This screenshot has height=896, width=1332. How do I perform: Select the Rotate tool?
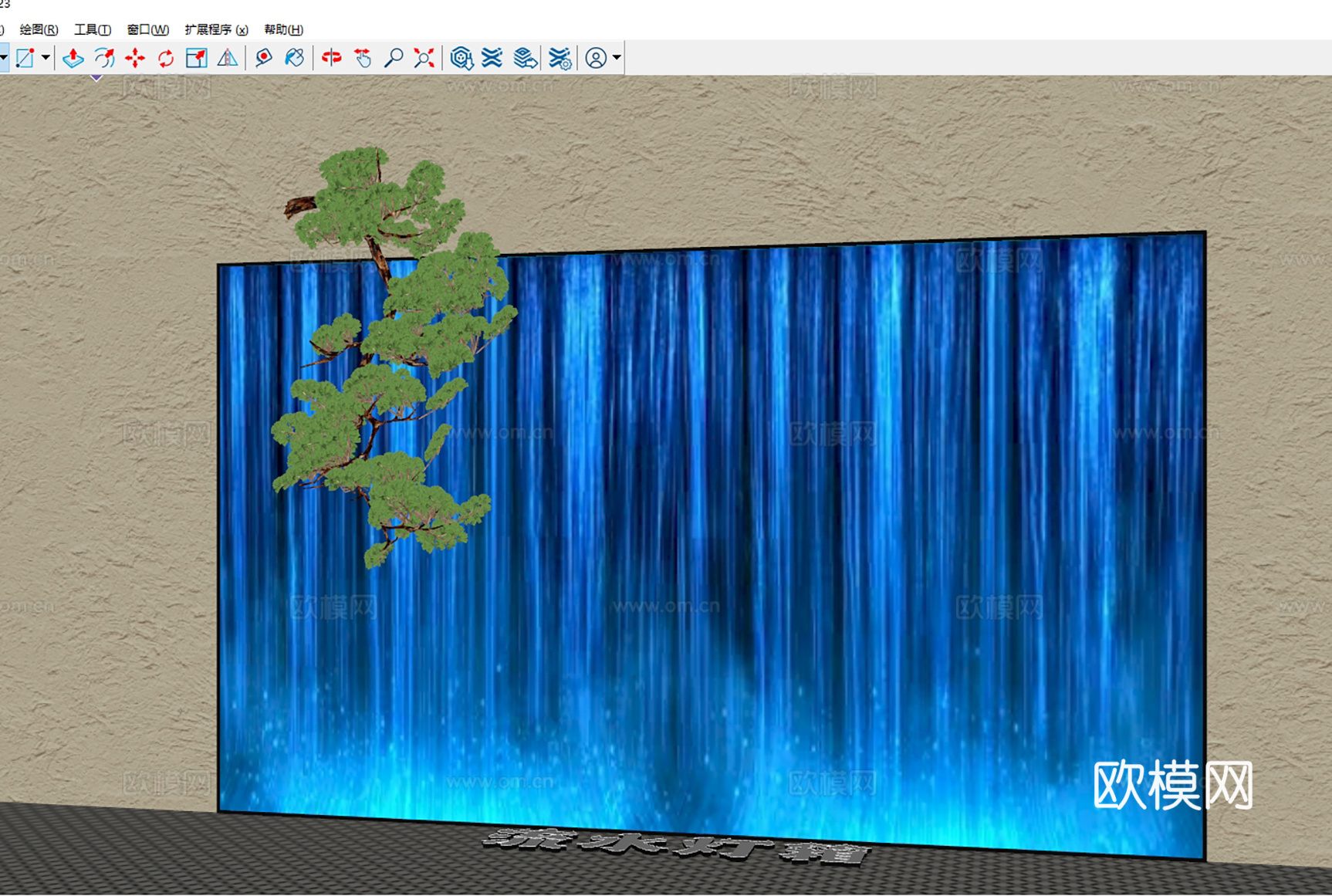tap(166, 58)
